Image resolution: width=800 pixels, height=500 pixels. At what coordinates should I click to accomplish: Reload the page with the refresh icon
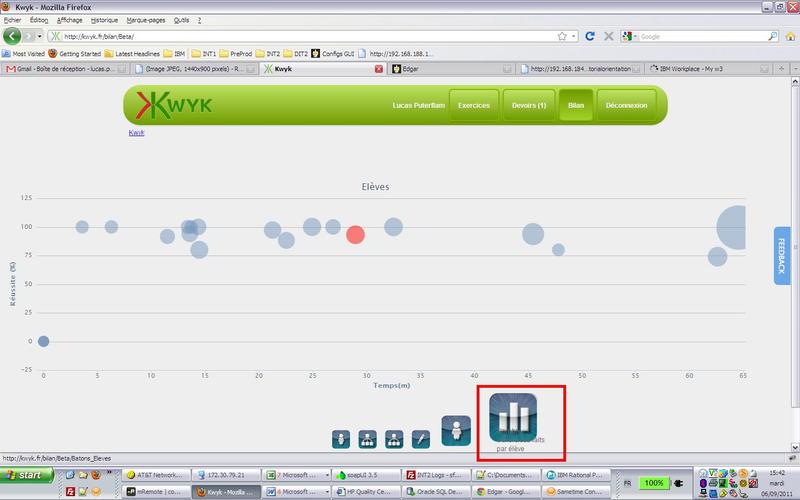(590, 36)
